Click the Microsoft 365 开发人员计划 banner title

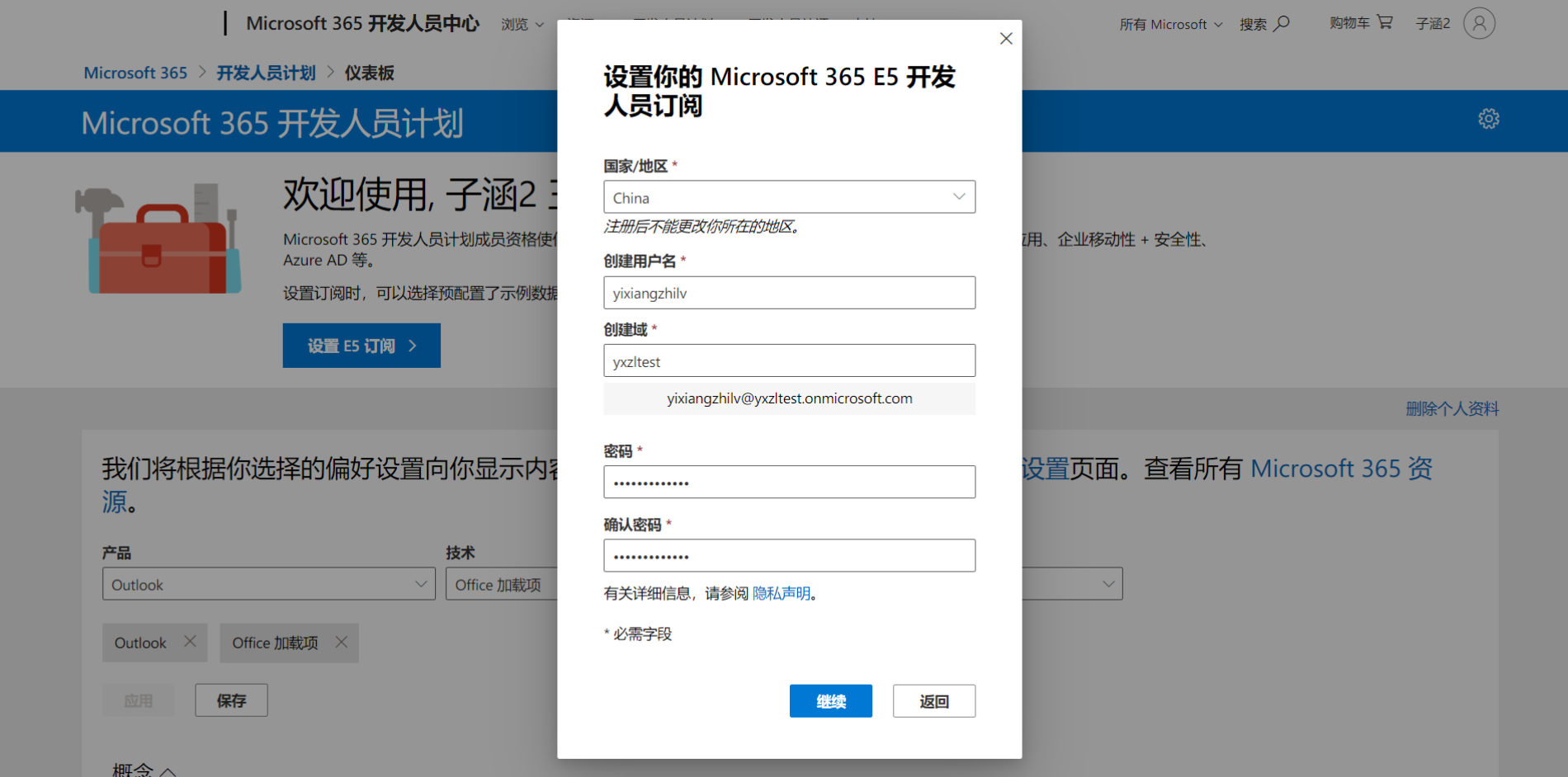272,123
